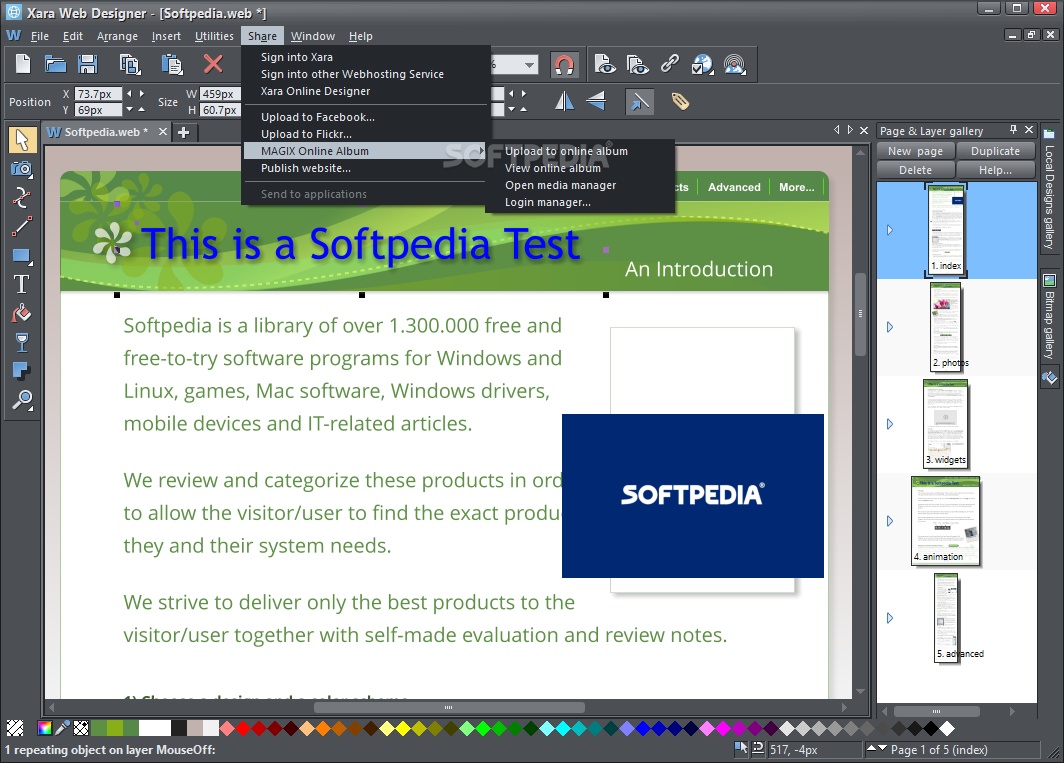This screenshot has height=763, width=1064.
Task: Close the Softpedia.web document tab
Action: 163,132
